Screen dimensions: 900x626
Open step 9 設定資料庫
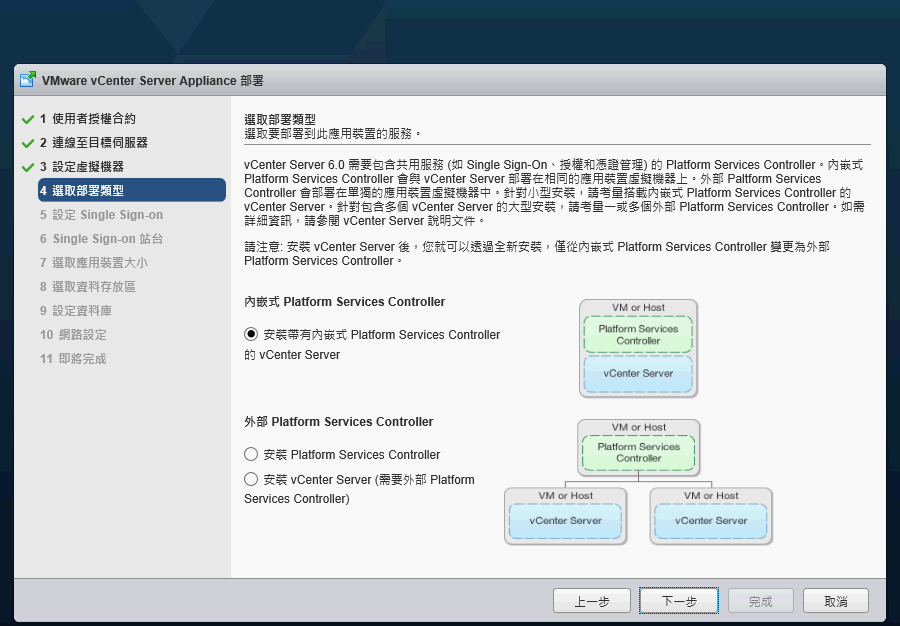point(76,311)
